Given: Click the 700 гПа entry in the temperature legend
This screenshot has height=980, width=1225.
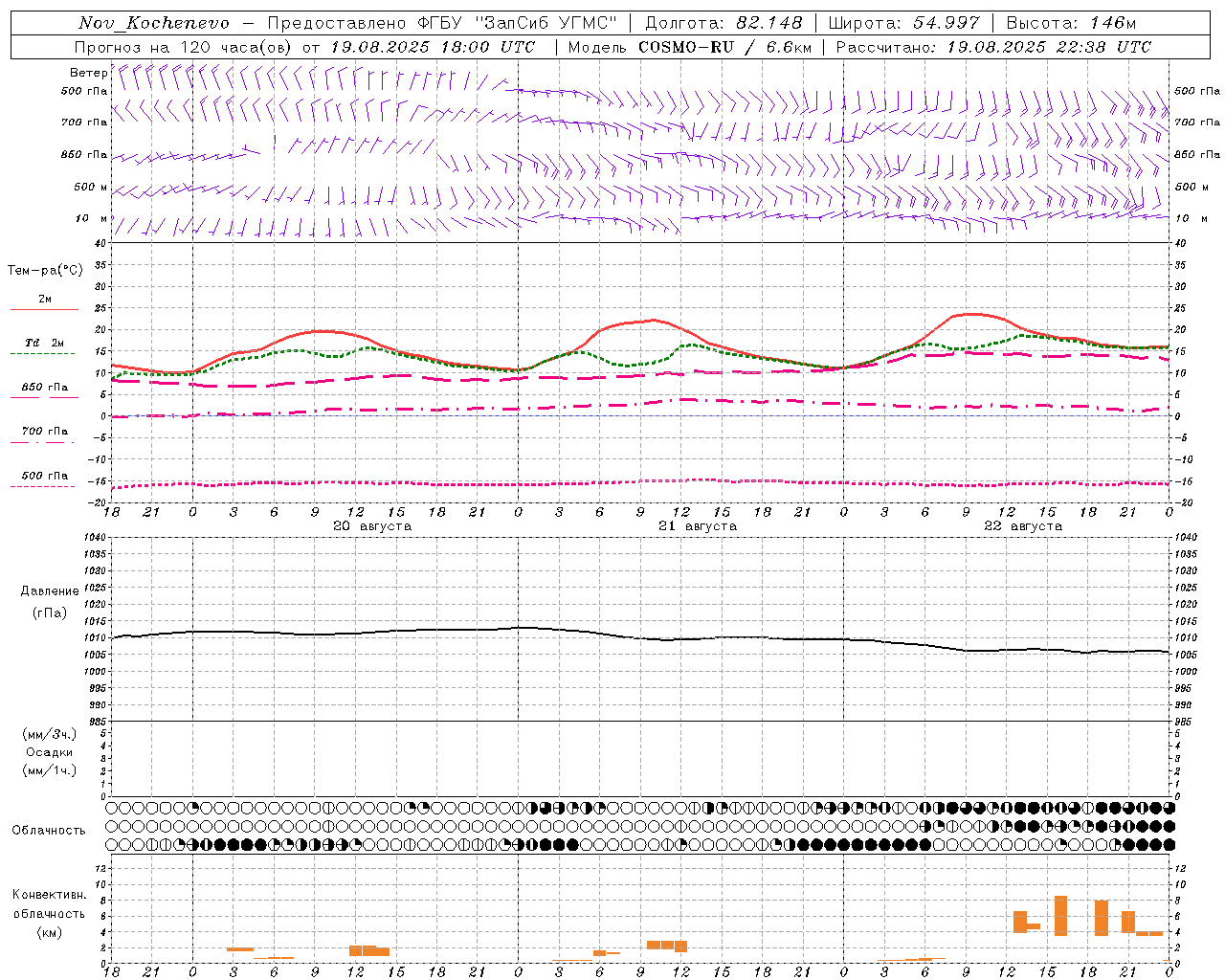Looking at the screenshot, I should (x=45, y=431).
